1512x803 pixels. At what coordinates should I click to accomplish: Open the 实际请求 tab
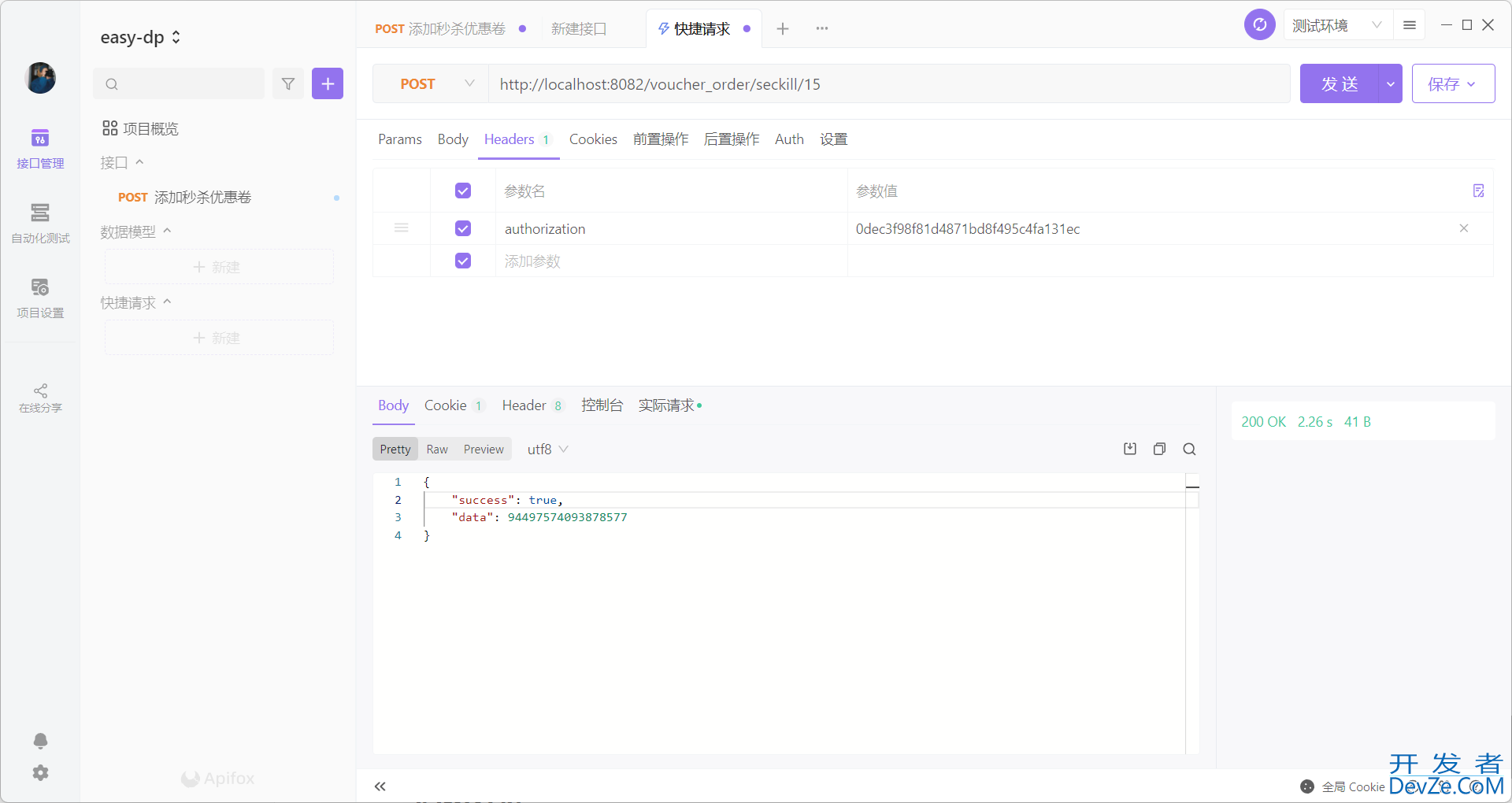click(x=669, y=405)
